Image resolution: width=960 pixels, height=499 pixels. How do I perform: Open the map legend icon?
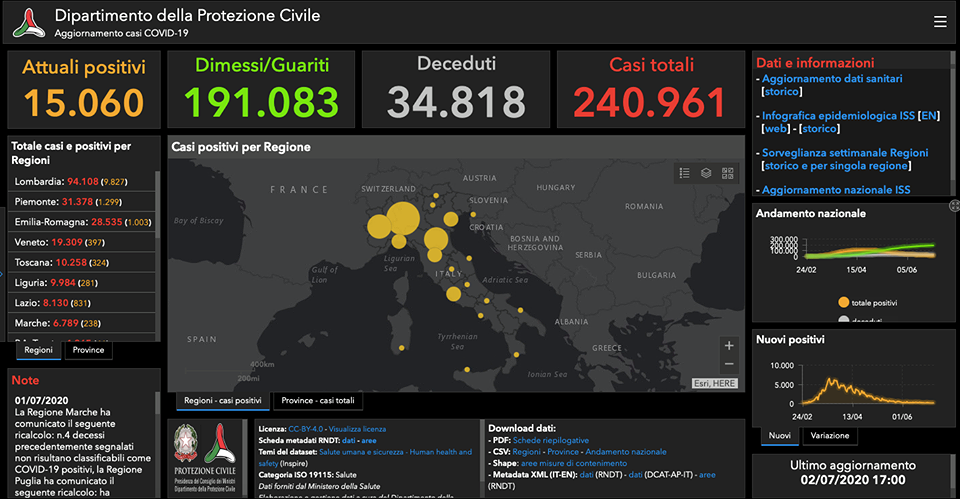684,173
